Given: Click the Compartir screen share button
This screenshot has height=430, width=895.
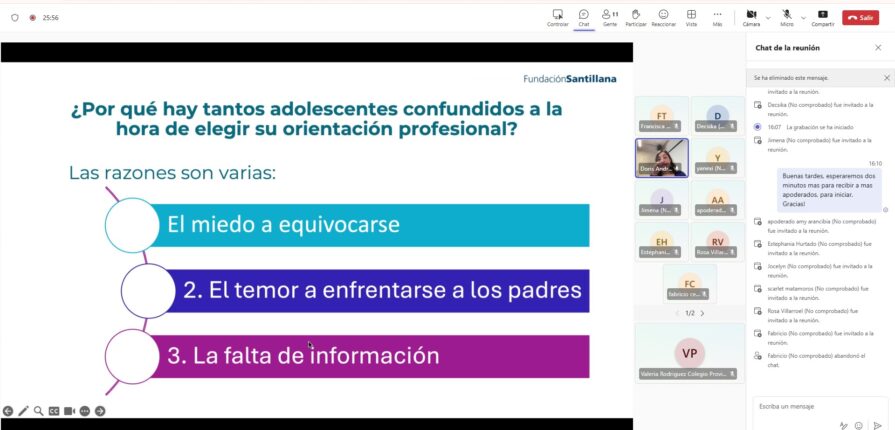Looking at the screenshot, I should tap(822, 17).
